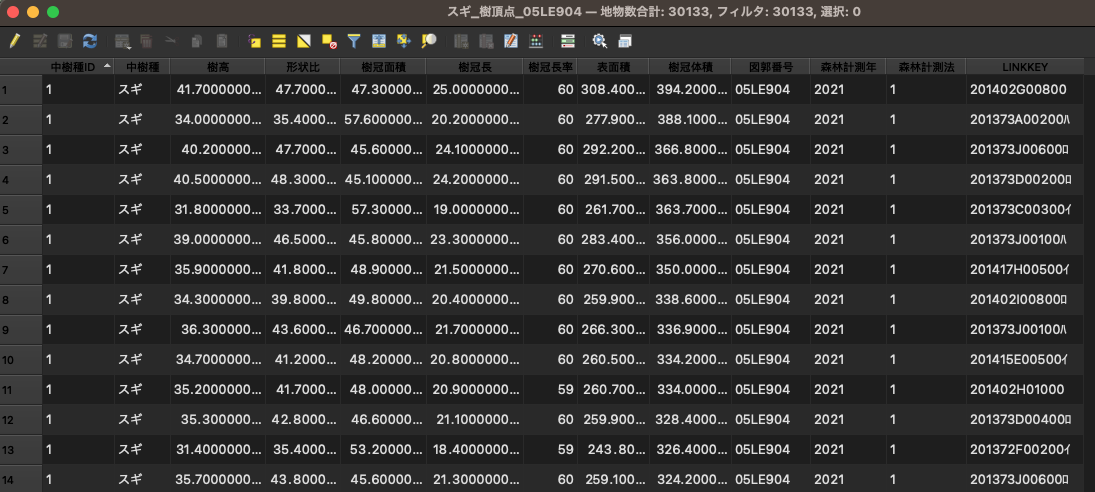Click the add feature icon
1095x492 pixels.
pyautogui.click(x=123, y=41)
